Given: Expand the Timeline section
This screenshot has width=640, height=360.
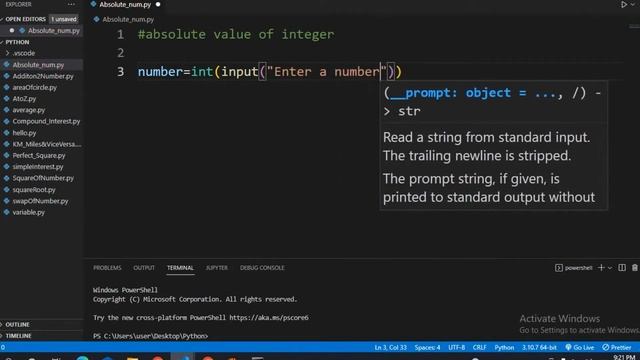Looking at the screenshot, I should pyautogui.click(x=17, y=336).
